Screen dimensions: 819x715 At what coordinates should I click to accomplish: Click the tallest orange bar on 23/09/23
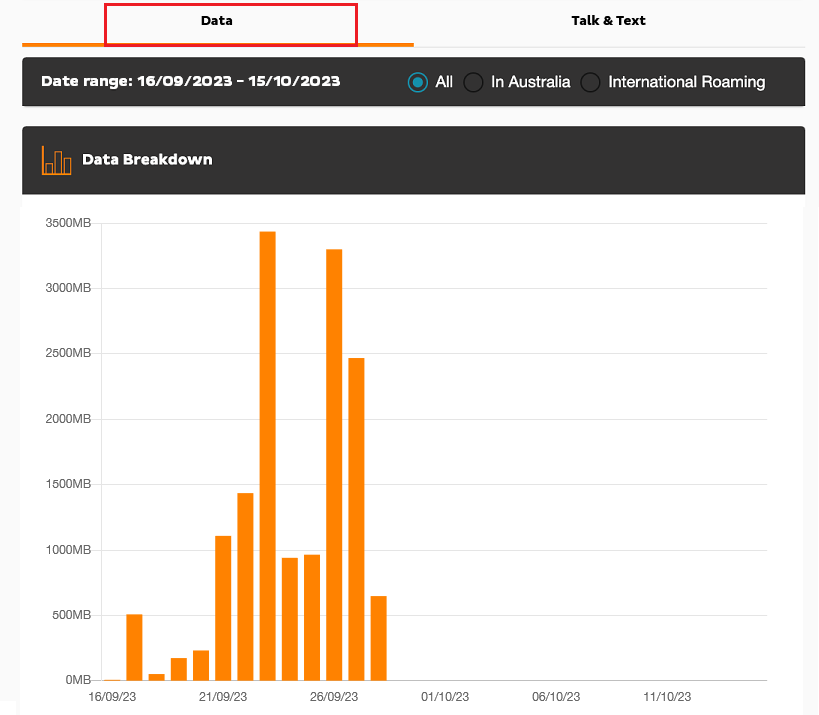point(267,450)
